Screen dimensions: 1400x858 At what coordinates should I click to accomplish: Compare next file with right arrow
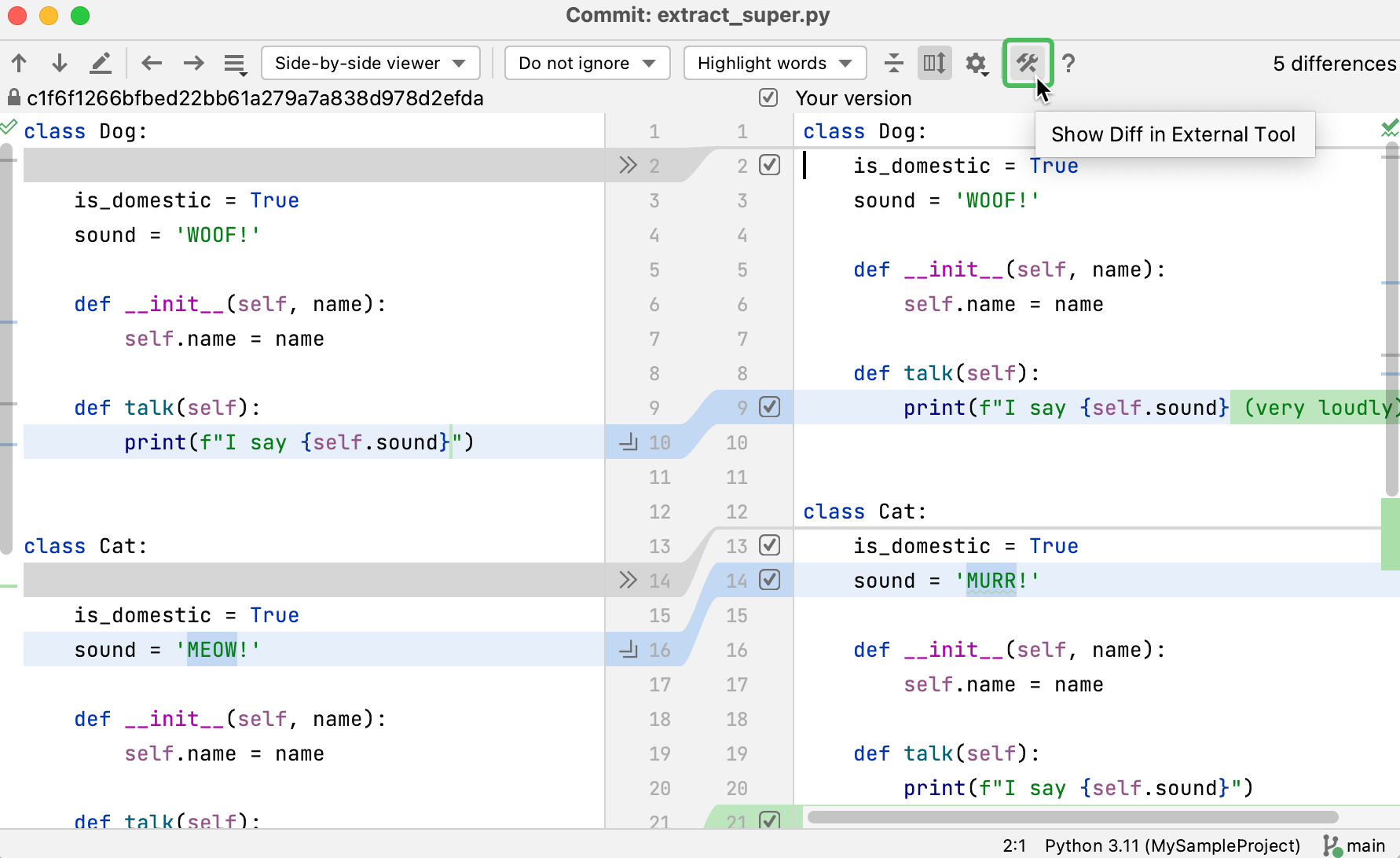(x=193, y=63)
